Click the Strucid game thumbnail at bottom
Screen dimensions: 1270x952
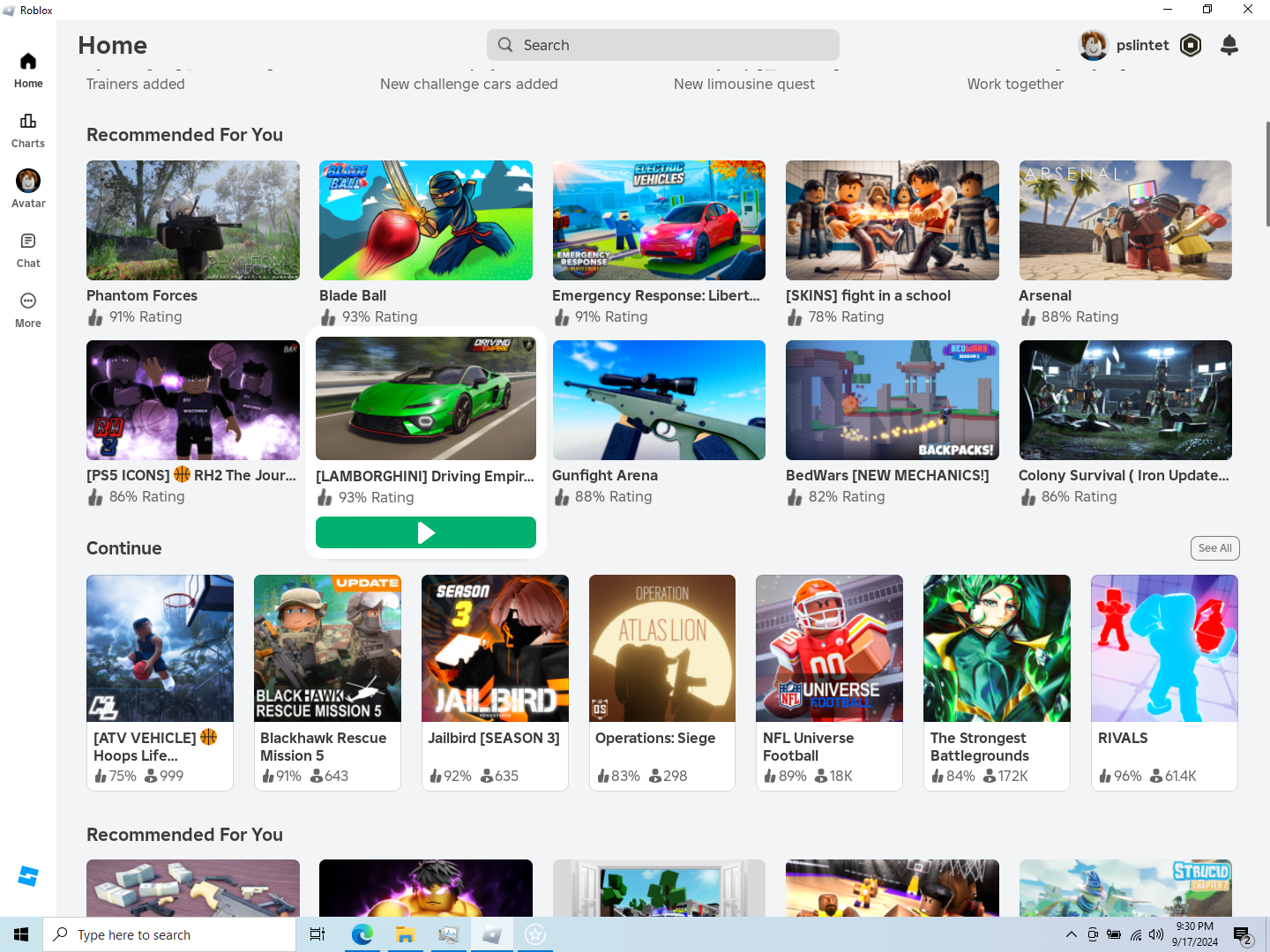[1125, 888]
